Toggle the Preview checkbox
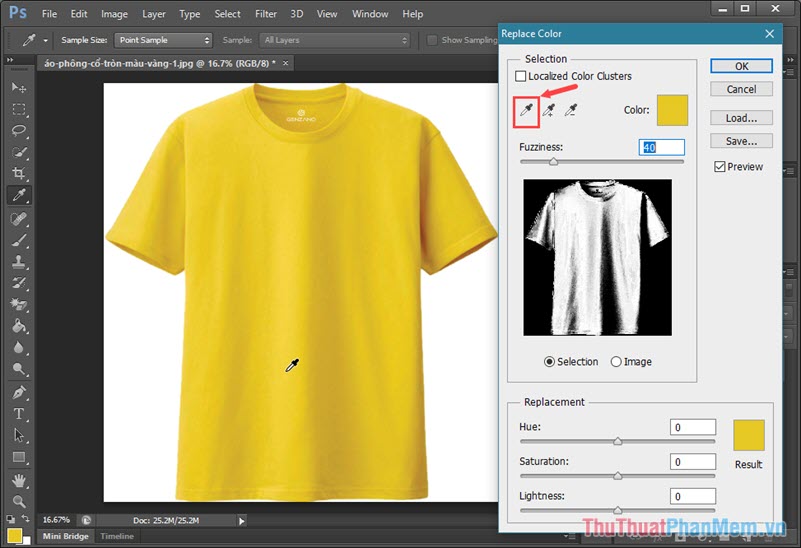 719,166
